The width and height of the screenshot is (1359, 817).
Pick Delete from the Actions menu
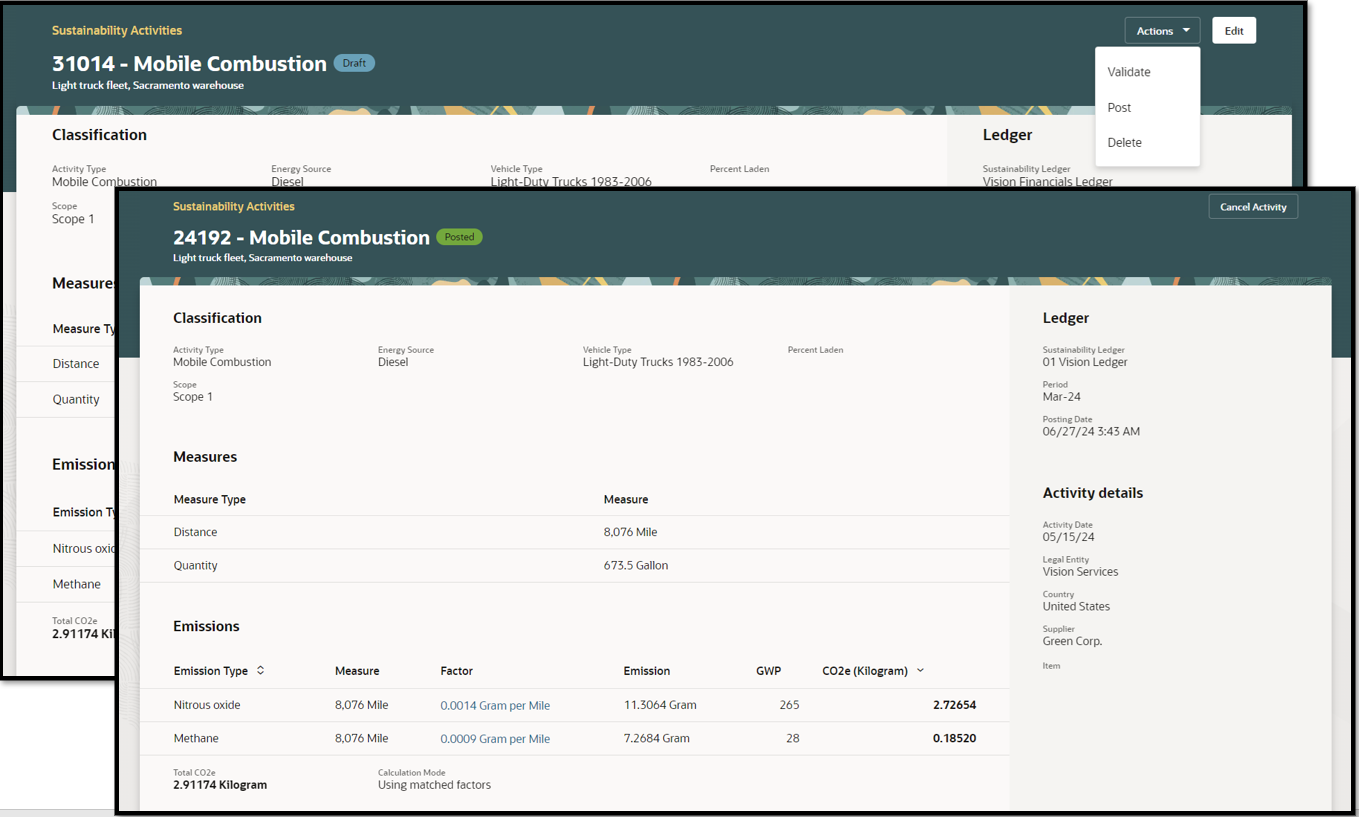1125,142
